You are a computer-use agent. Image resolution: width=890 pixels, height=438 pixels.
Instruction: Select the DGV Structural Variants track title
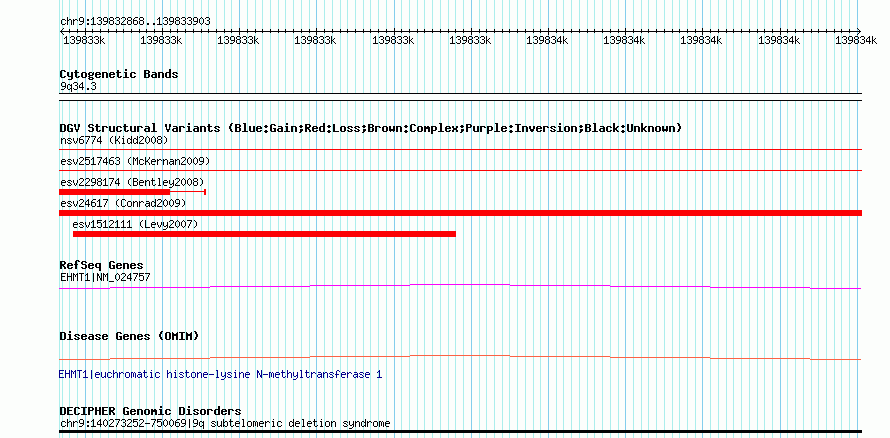click(x=371, y=128)
